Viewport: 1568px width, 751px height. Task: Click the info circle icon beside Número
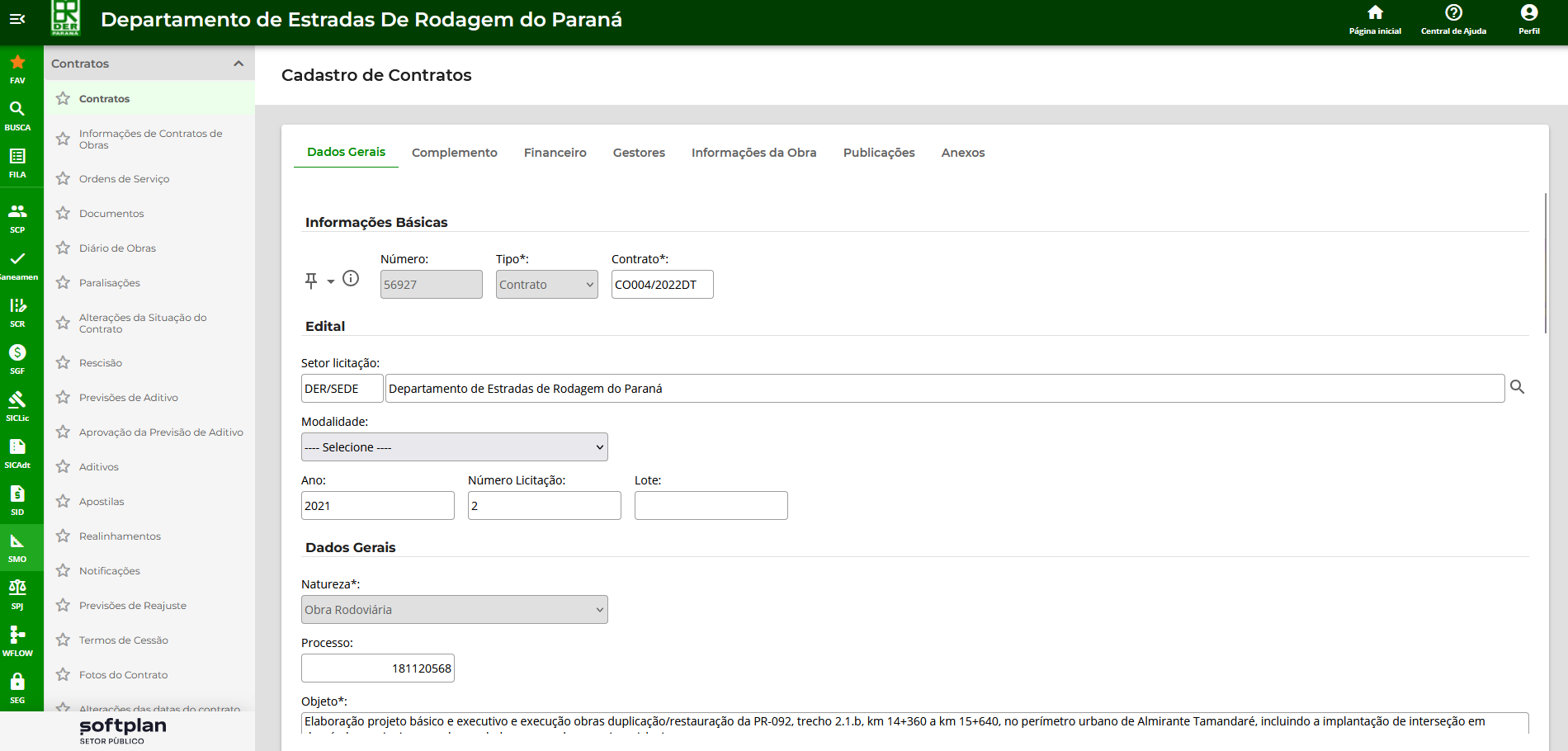351,279
